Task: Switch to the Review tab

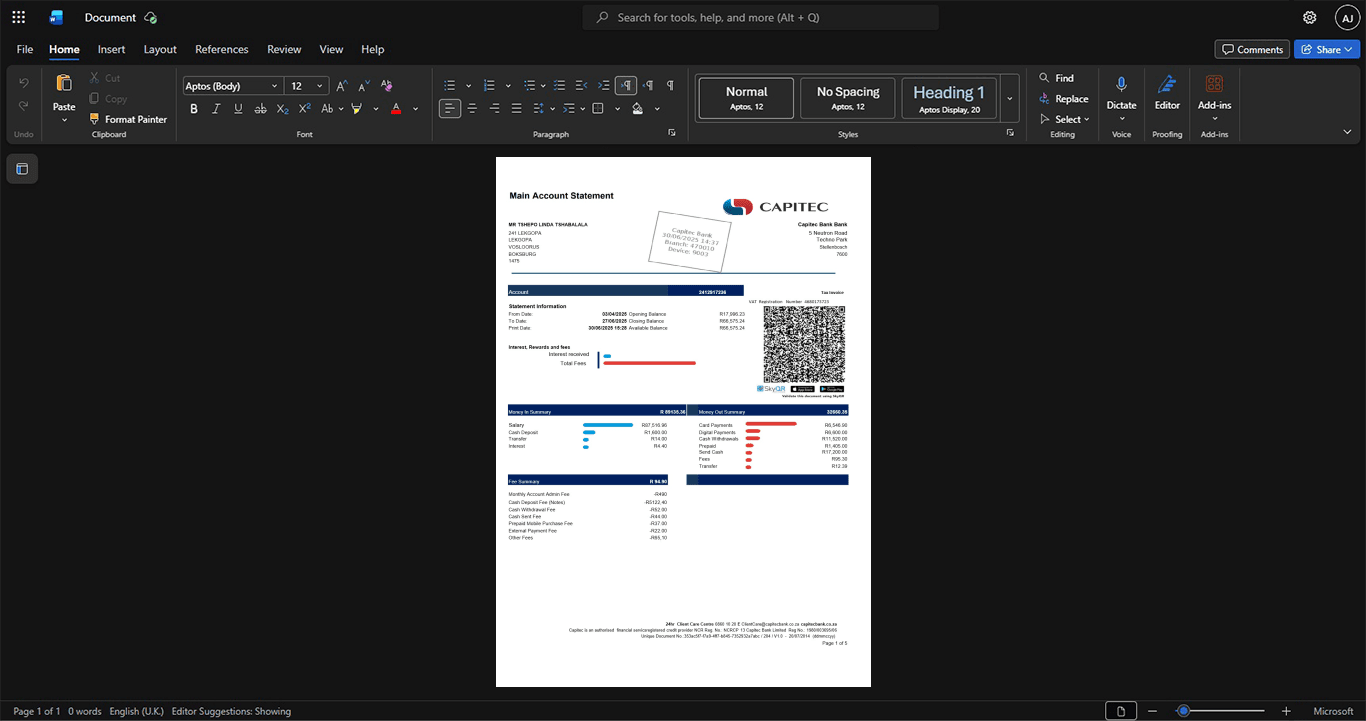Action: coord(284,49)
